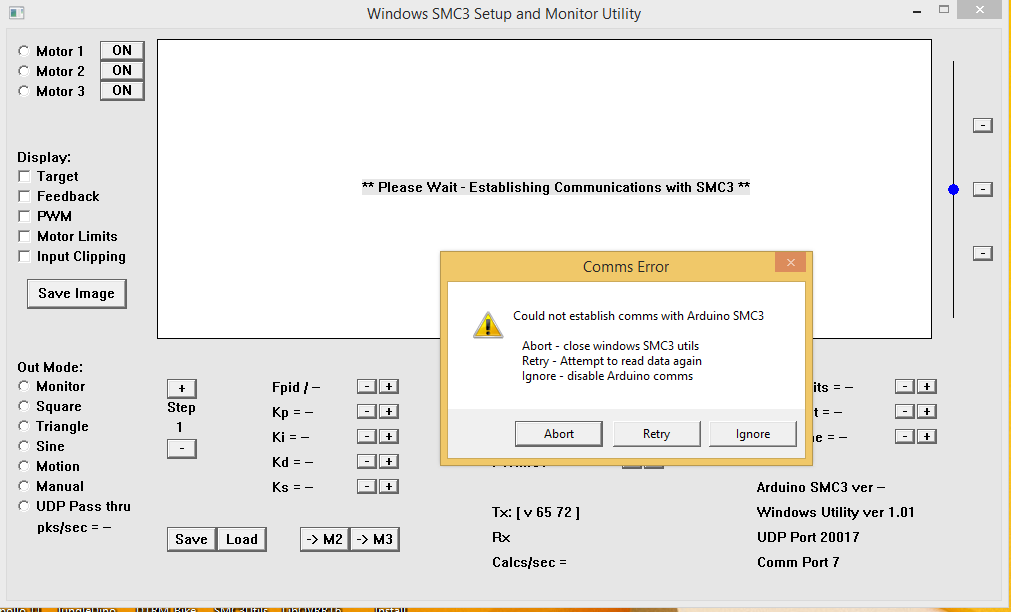The image size is (1011, 612).
Task: Click the 'Arduino SMC3 ver –' label
Action: pyautogui.click(x=821, y=488)
